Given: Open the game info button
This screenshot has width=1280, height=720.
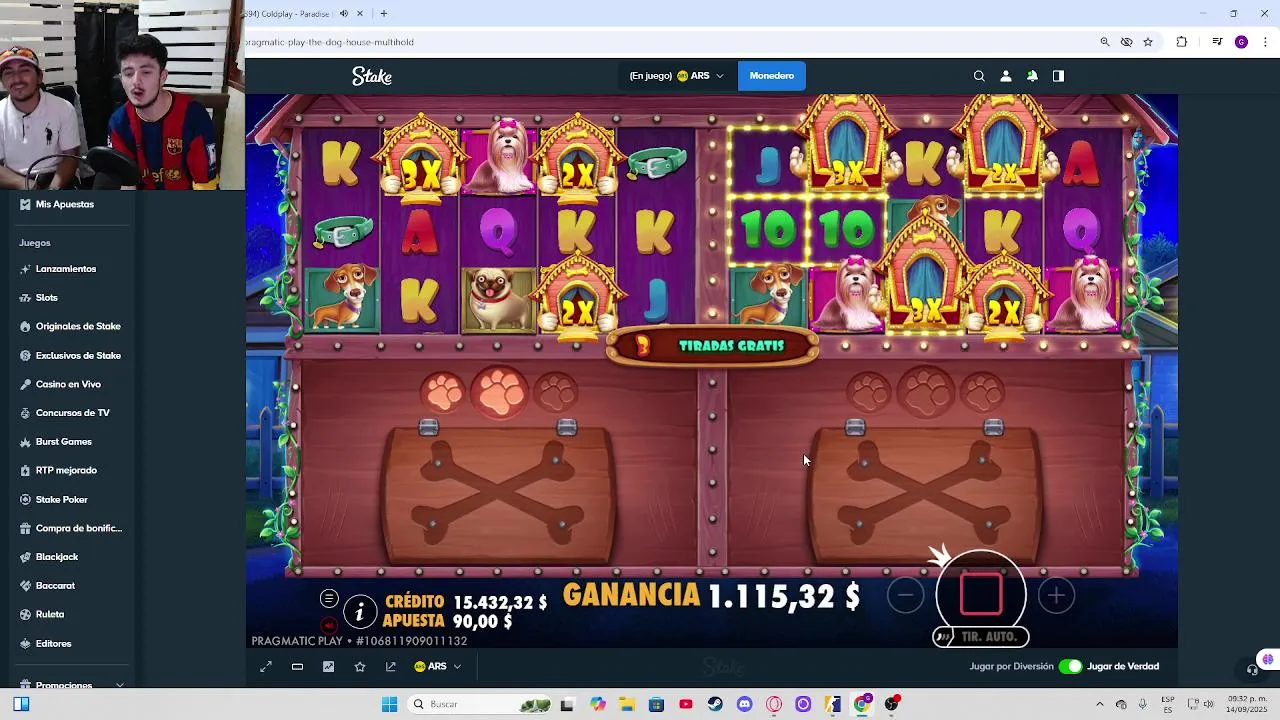Looking at the screenshot, I should (x=360, y=611).
